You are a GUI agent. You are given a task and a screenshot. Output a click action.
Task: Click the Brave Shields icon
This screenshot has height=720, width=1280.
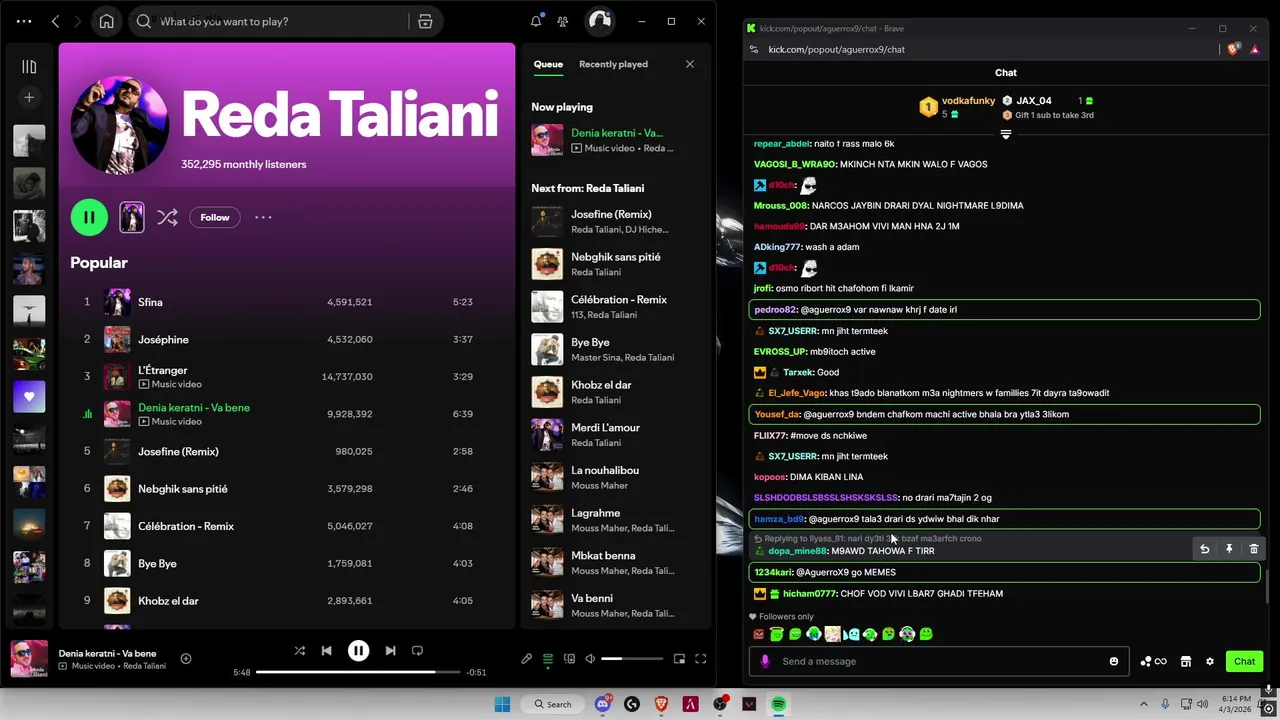(x=1234, y=49)
